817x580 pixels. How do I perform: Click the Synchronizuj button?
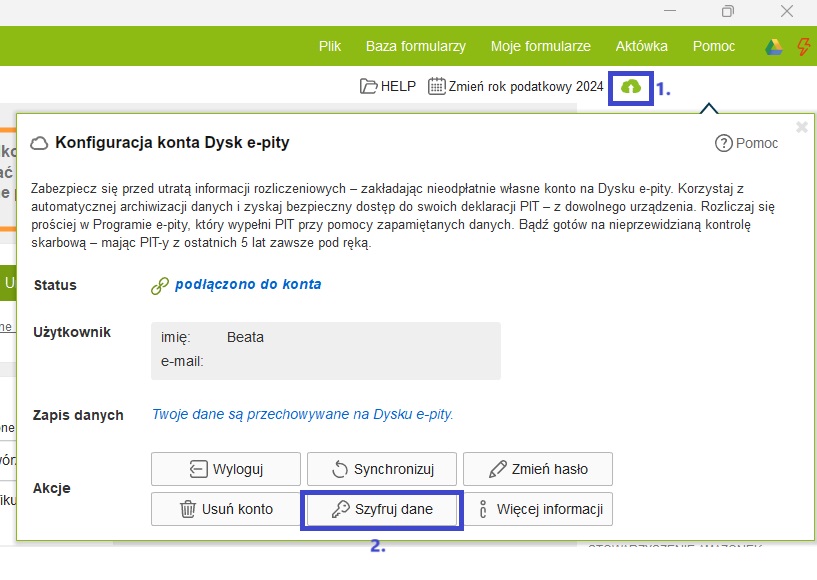point(381,469)
